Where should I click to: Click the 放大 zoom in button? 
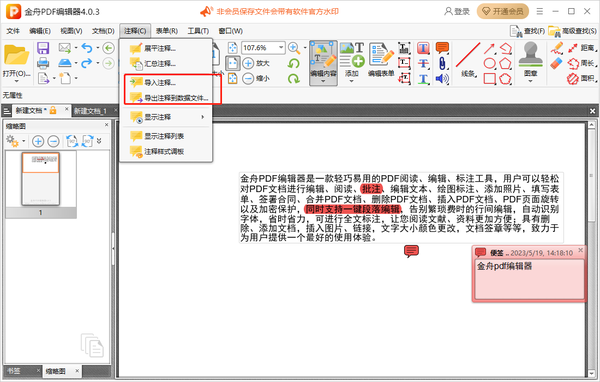[x=256, y=63]
